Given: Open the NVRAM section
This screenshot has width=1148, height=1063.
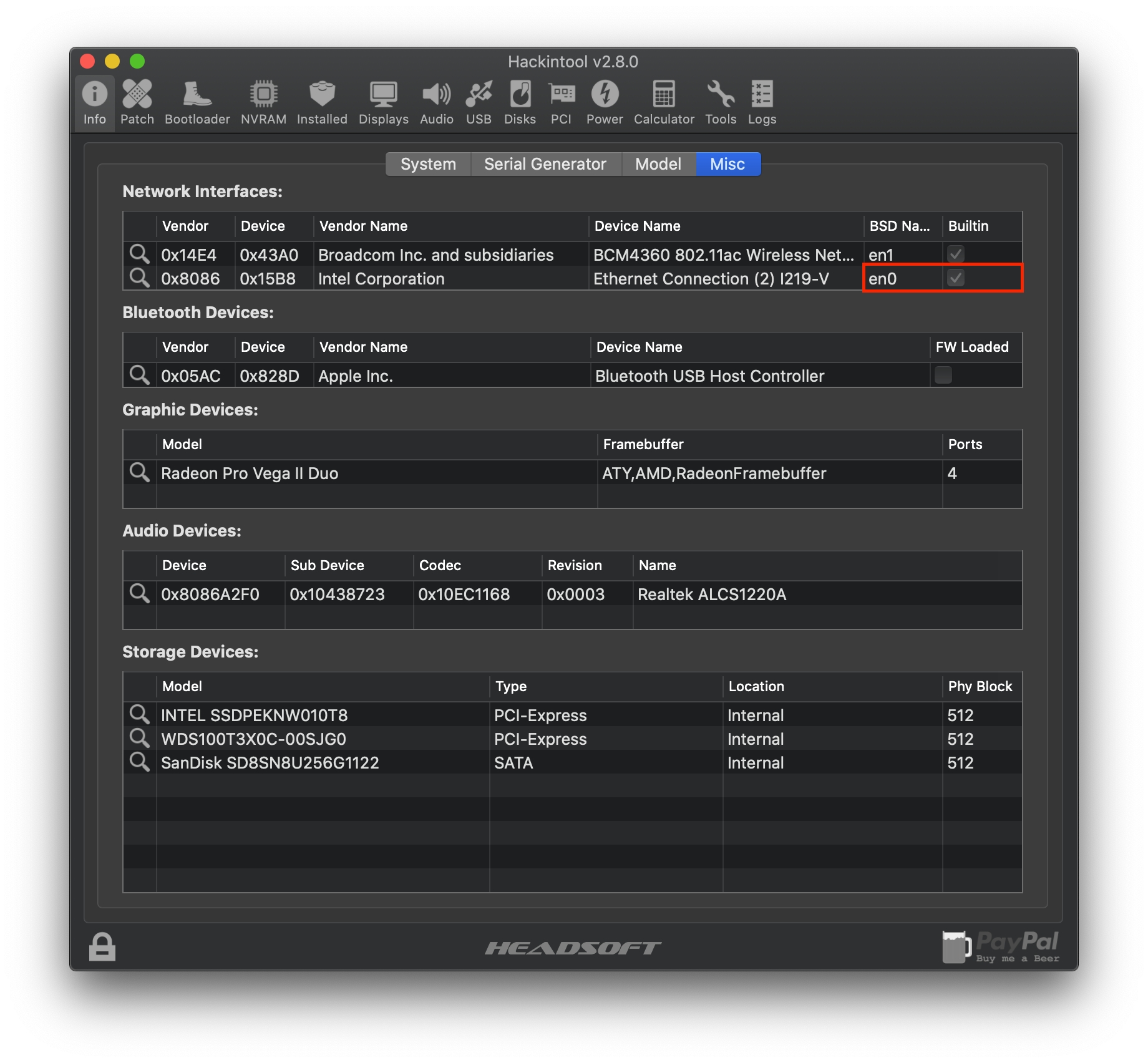Looking at the screenshot, I should pos(264,103).
